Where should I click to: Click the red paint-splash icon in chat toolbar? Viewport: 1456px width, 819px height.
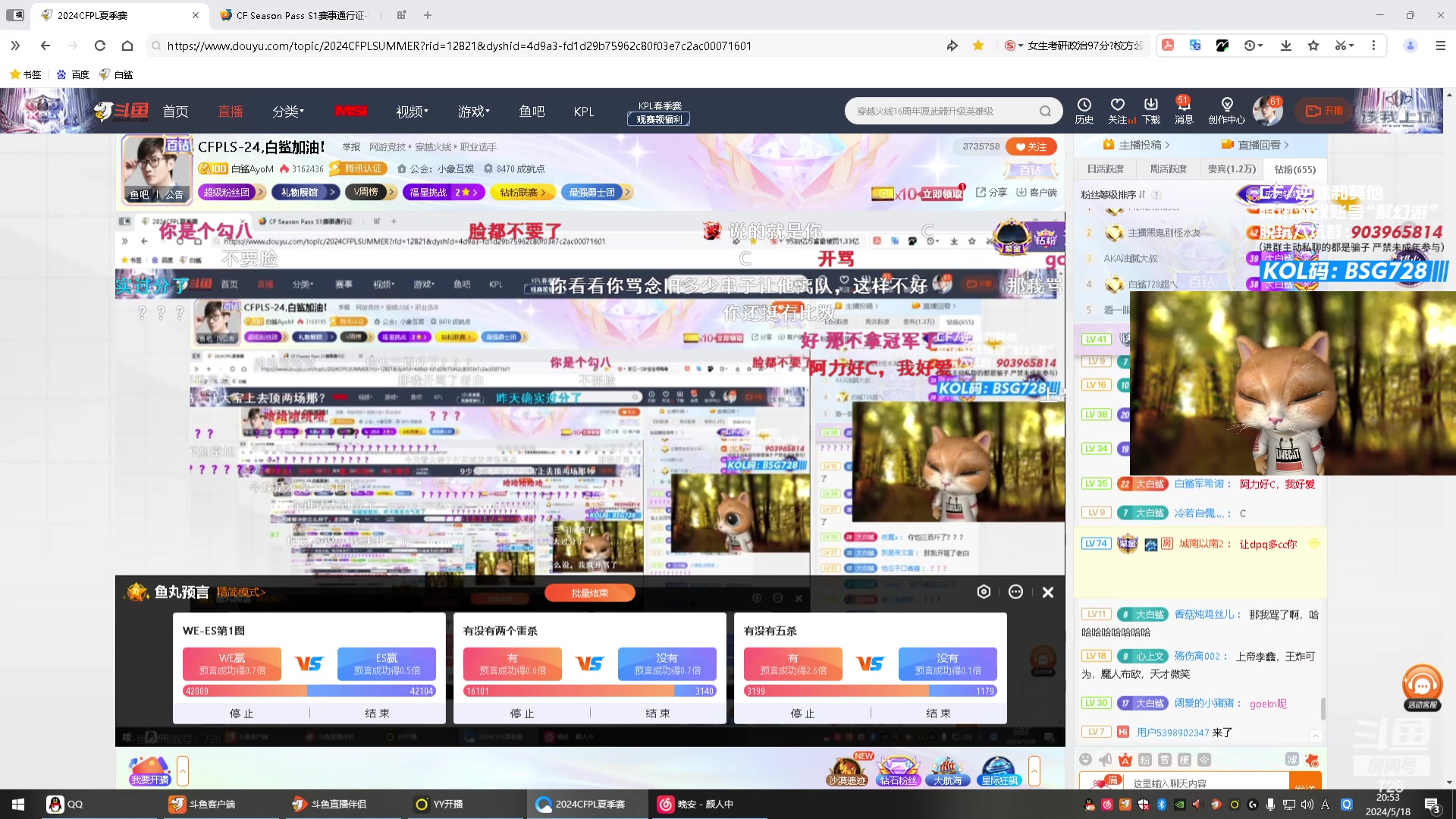[1312, 759]
